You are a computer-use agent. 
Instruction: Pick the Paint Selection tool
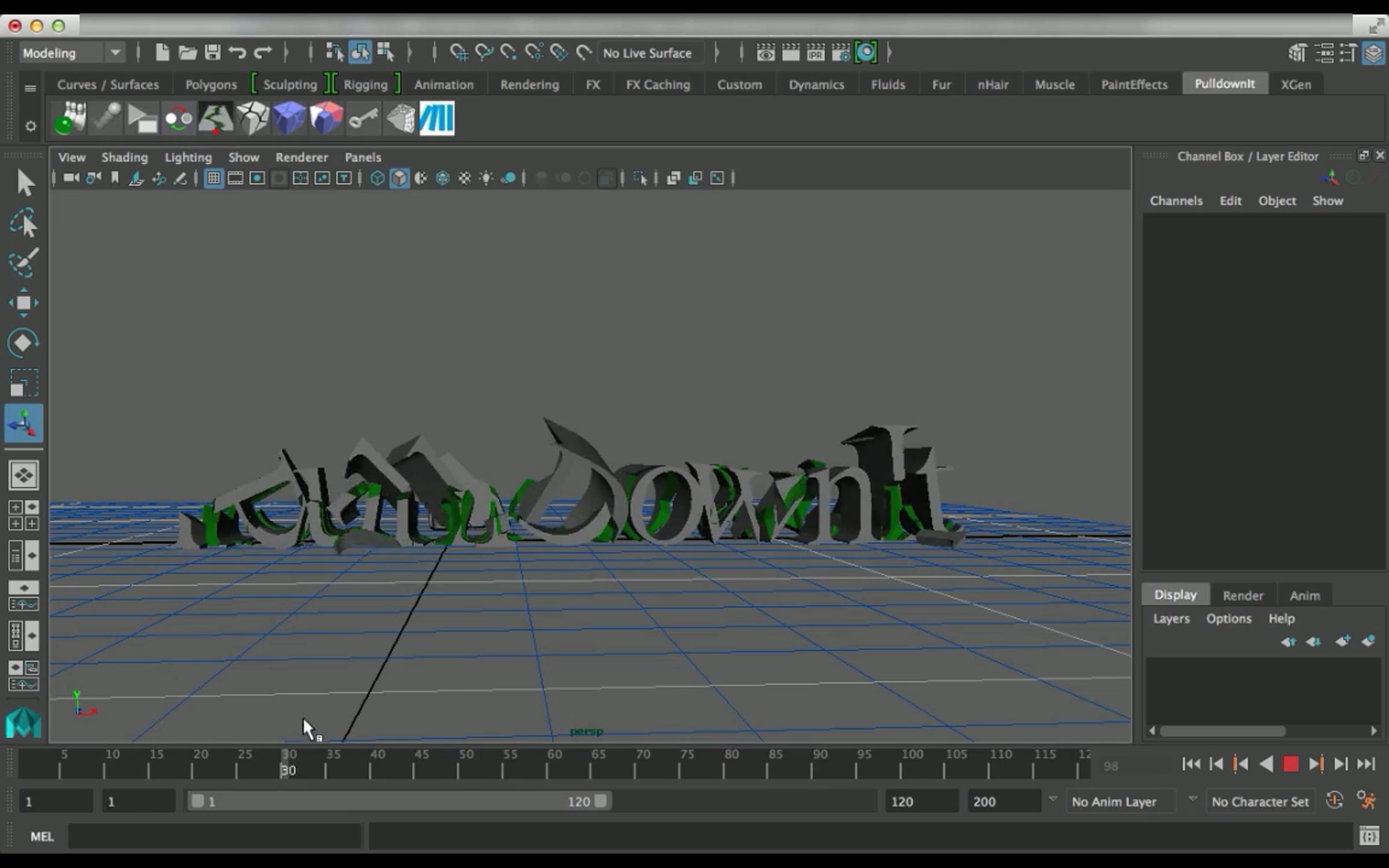coord(23,262)
